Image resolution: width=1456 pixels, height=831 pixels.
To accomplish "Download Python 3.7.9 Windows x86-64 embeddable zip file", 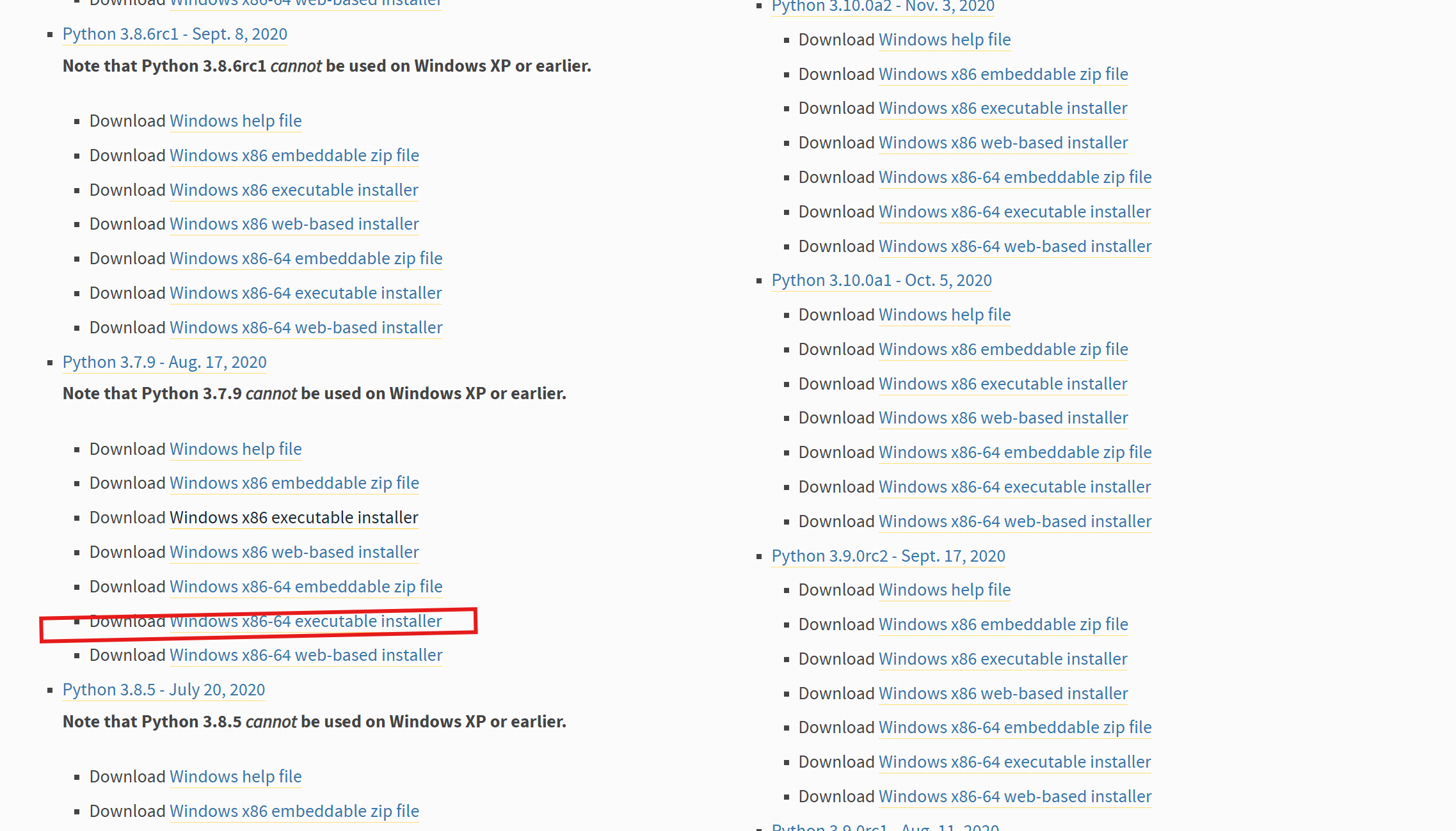I will (306, 587).
